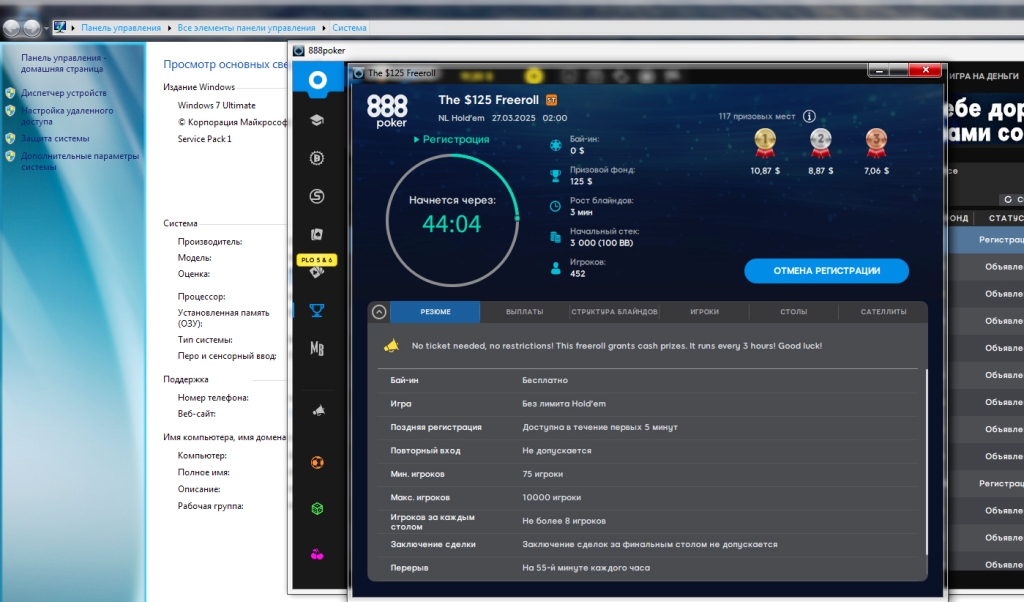Open the graduation cap icon in the 888poker sidebar
Image resolution: width=1024 pixels, height=602 pixels.
317,120
